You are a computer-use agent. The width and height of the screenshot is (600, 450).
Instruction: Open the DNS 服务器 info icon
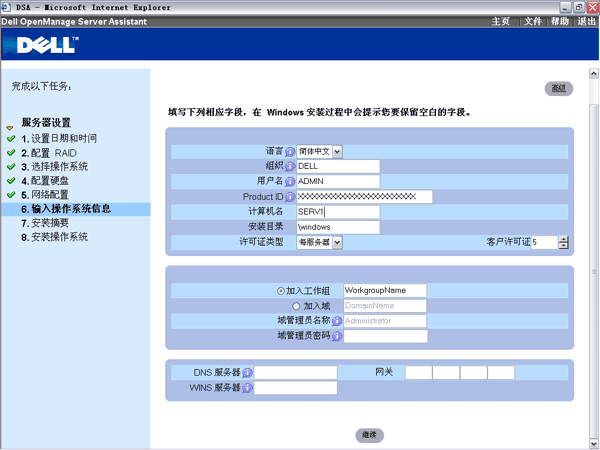click(x=247, y=373)
